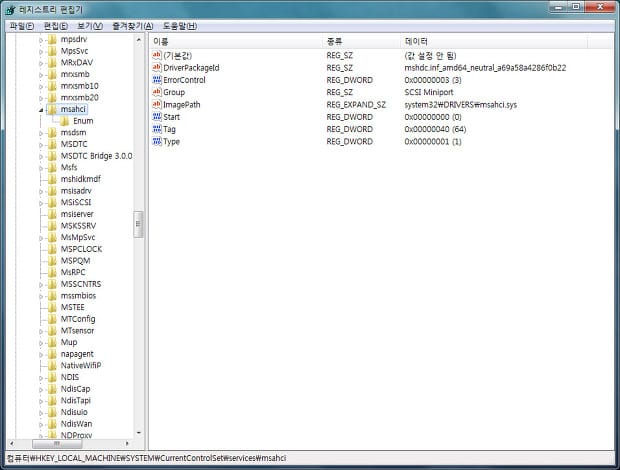Expand the NDIS tree node
The image size is (620, 470).
coord(42,377)
